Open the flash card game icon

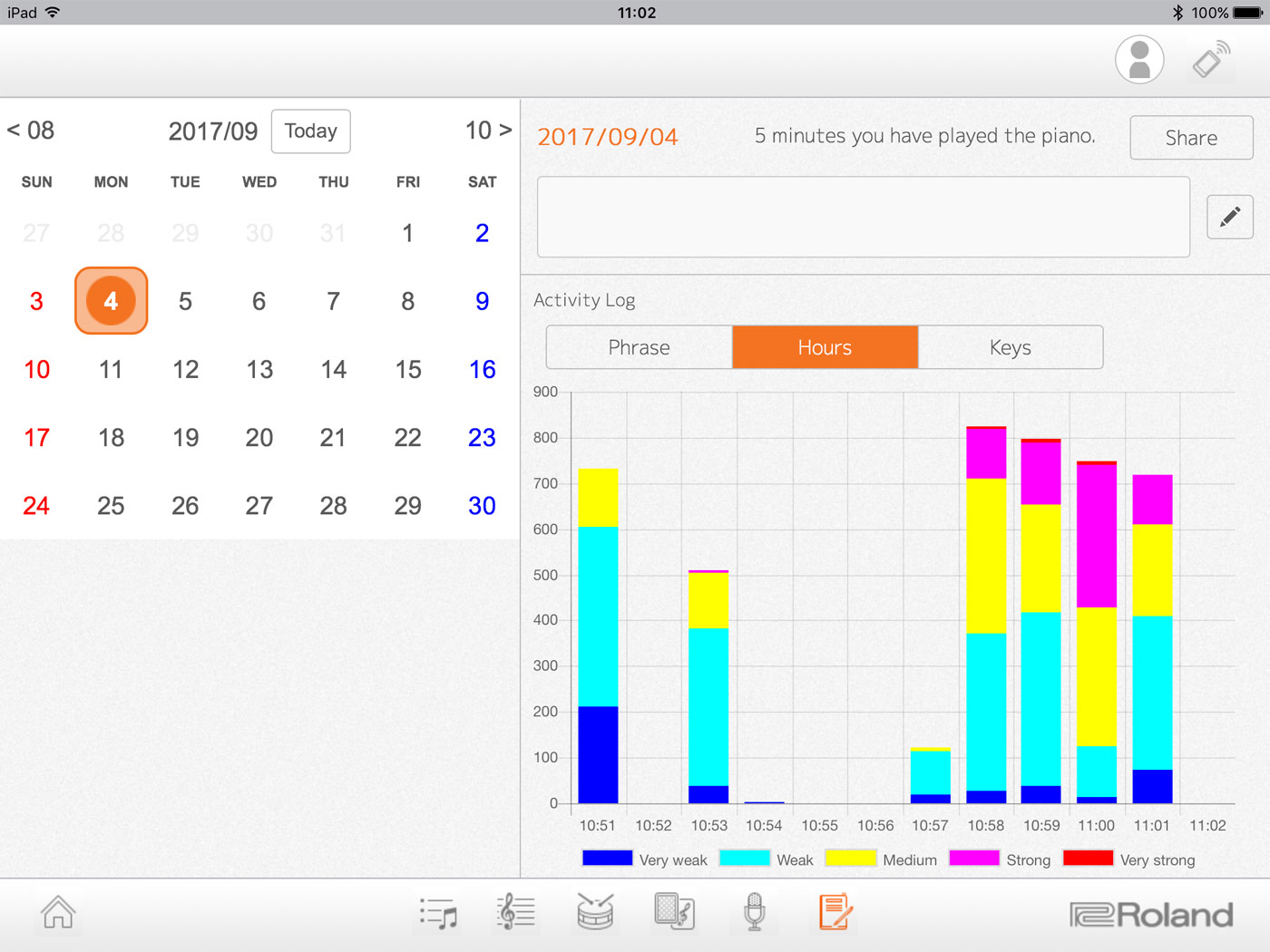tap(674, 912)
